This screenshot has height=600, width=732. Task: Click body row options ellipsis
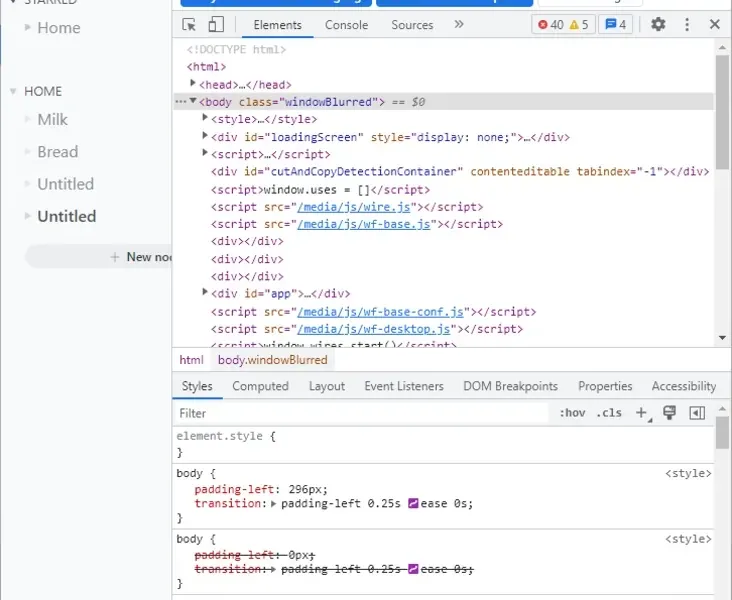(x=181, y=101)
